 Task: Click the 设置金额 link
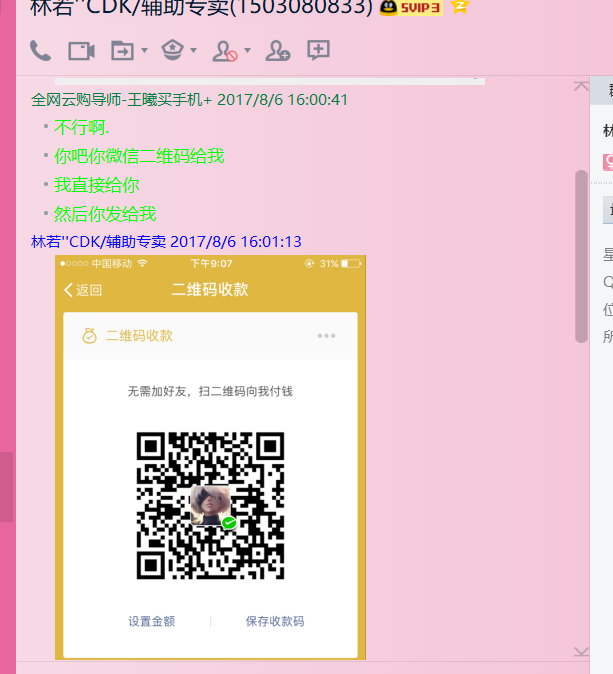pyautogui.click(x=151, y=621)
